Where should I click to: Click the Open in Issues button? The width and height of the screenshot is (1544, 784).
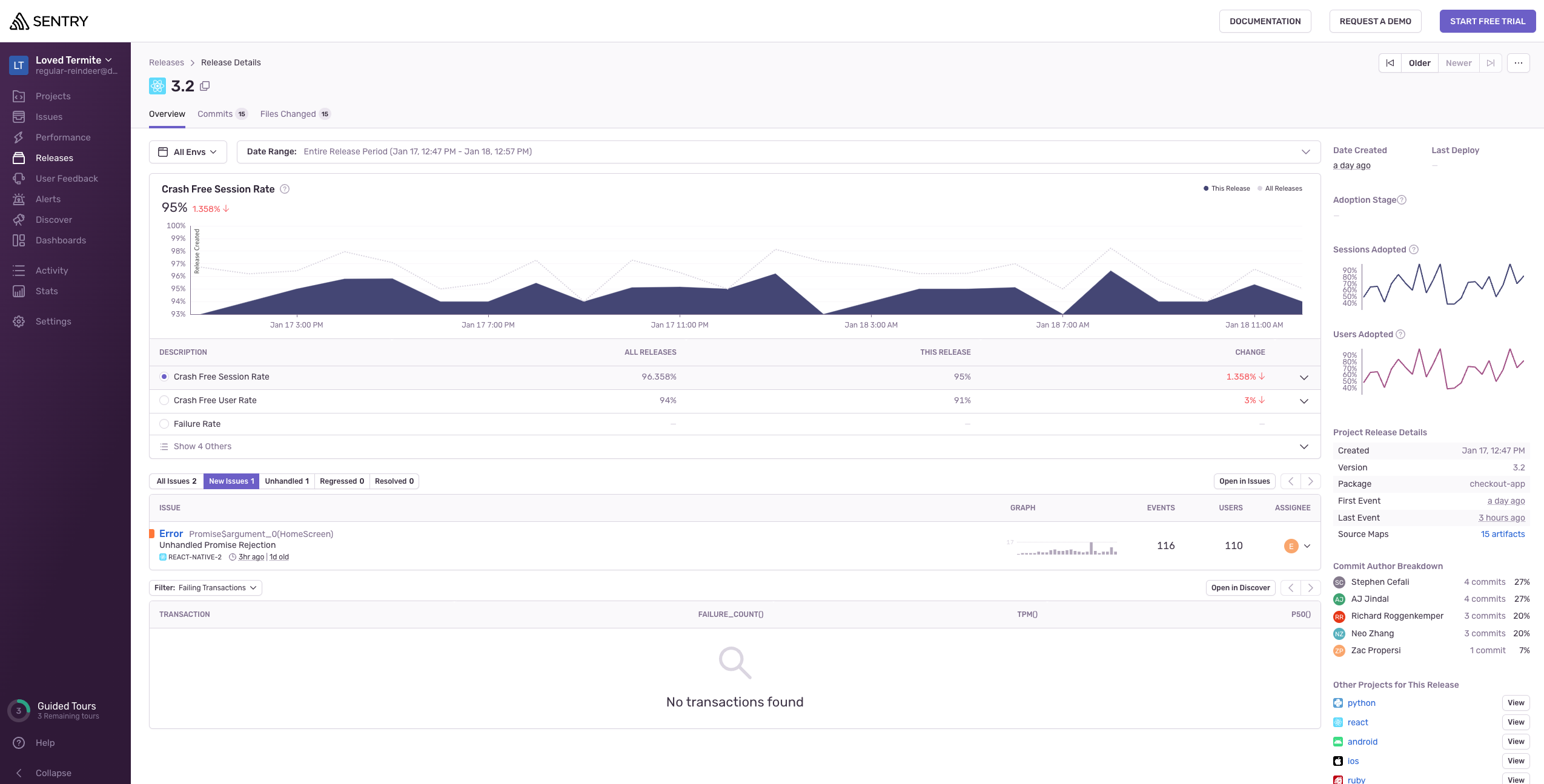tap(1244, 481)
